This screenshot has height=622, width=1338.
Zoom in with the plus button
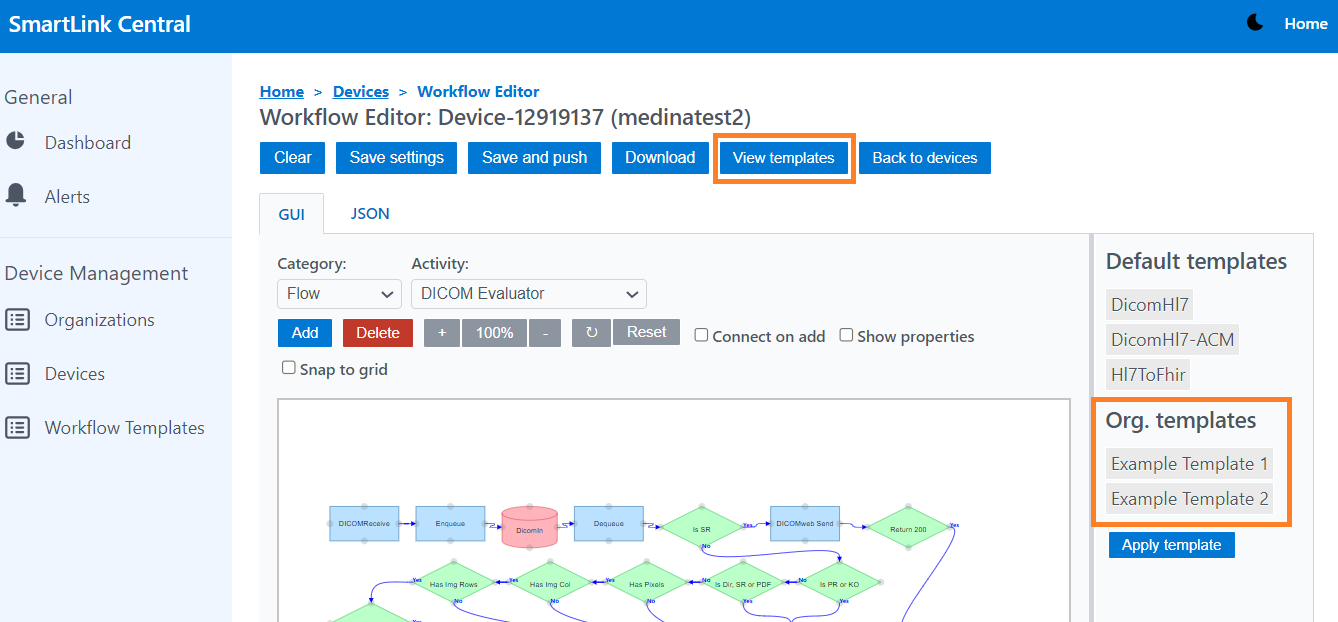(x=442, y=333)
